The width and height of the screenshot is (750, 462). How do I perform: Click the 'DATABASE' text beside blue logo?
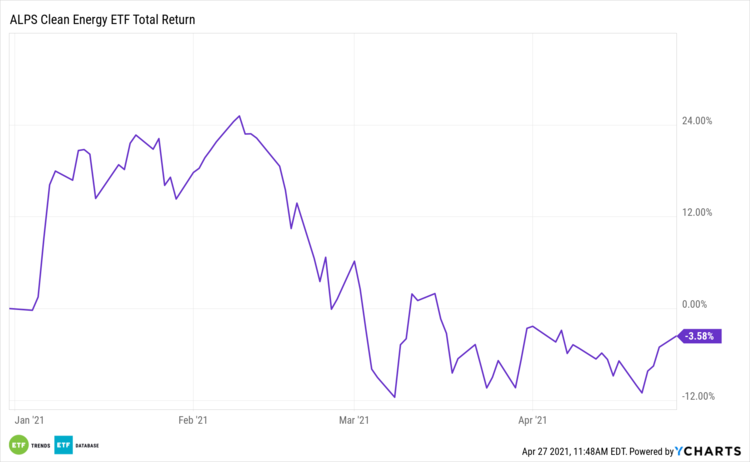87,445
